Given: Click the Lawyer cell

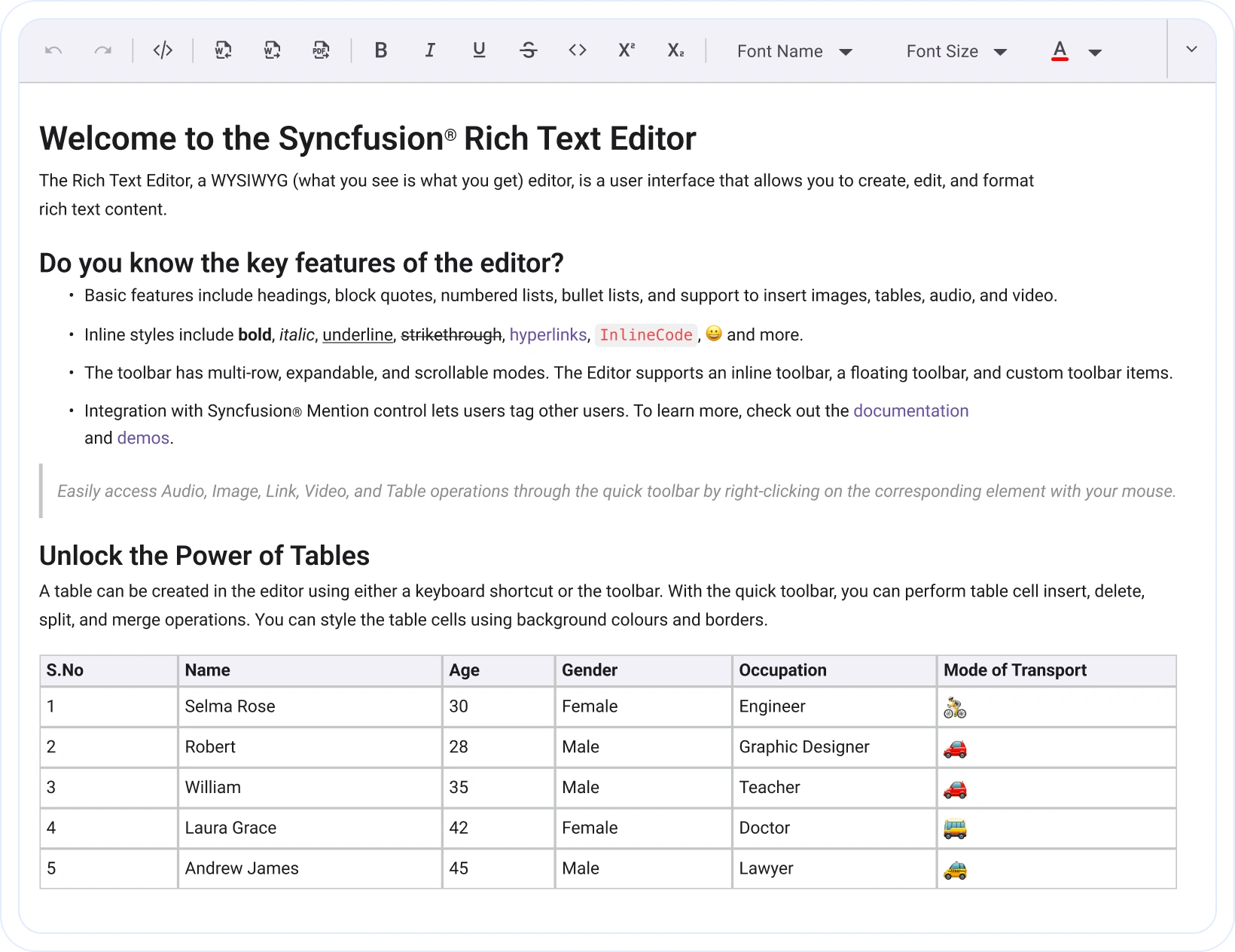Looking at the screenshot, I should point(834,868).
